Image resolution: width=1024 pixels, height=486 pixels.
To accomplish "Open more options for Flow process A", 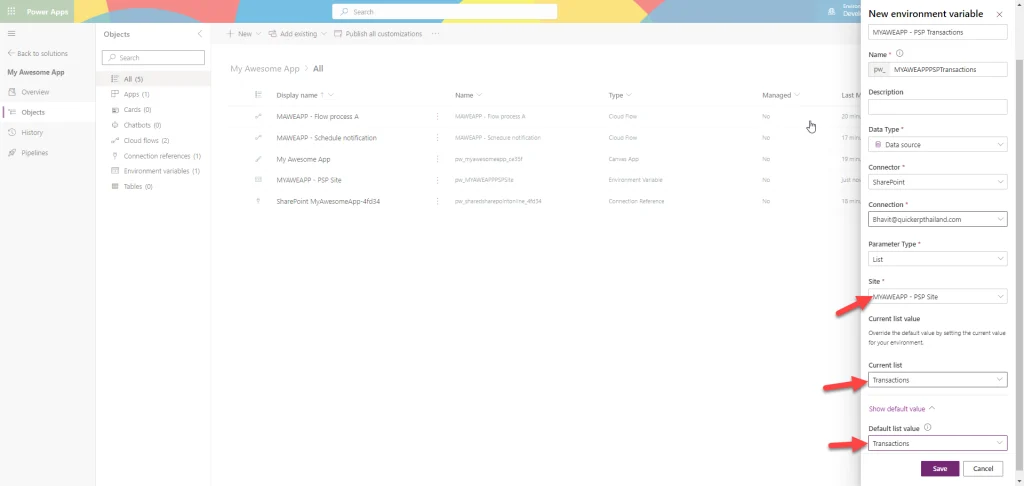I will 438,116.
